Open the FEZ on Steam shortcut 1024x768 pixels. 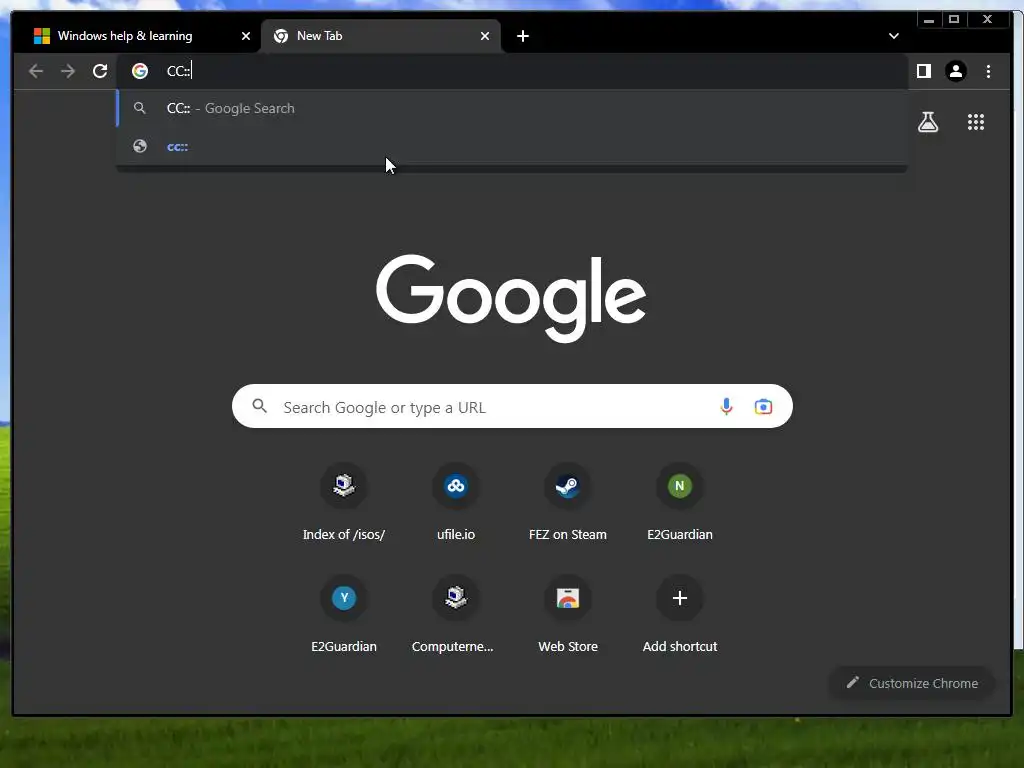568,504
